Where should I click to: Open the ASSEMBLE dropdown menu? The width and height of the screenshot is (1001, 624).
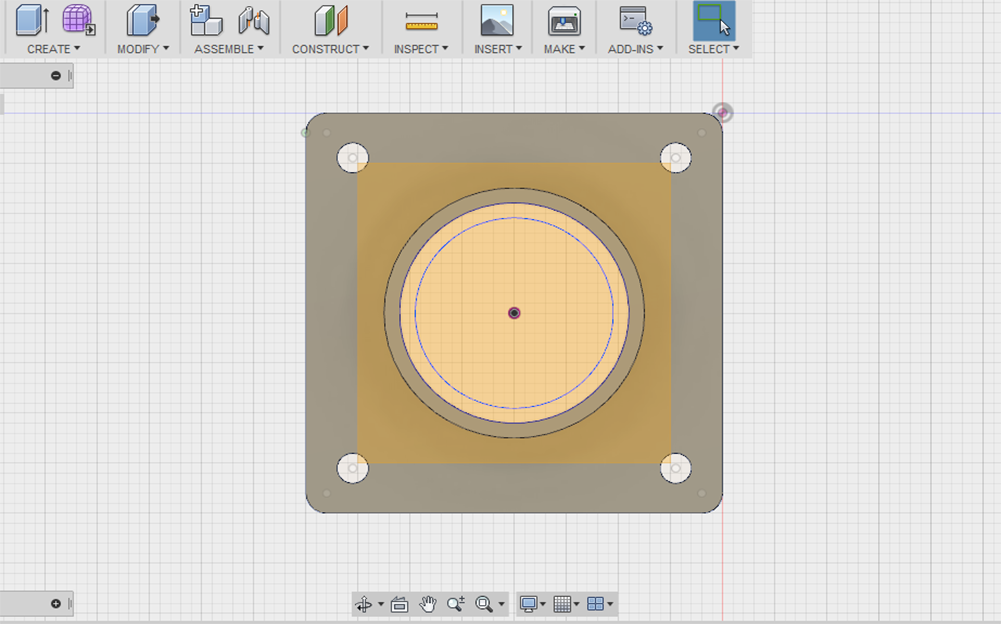tap(229, 49)
